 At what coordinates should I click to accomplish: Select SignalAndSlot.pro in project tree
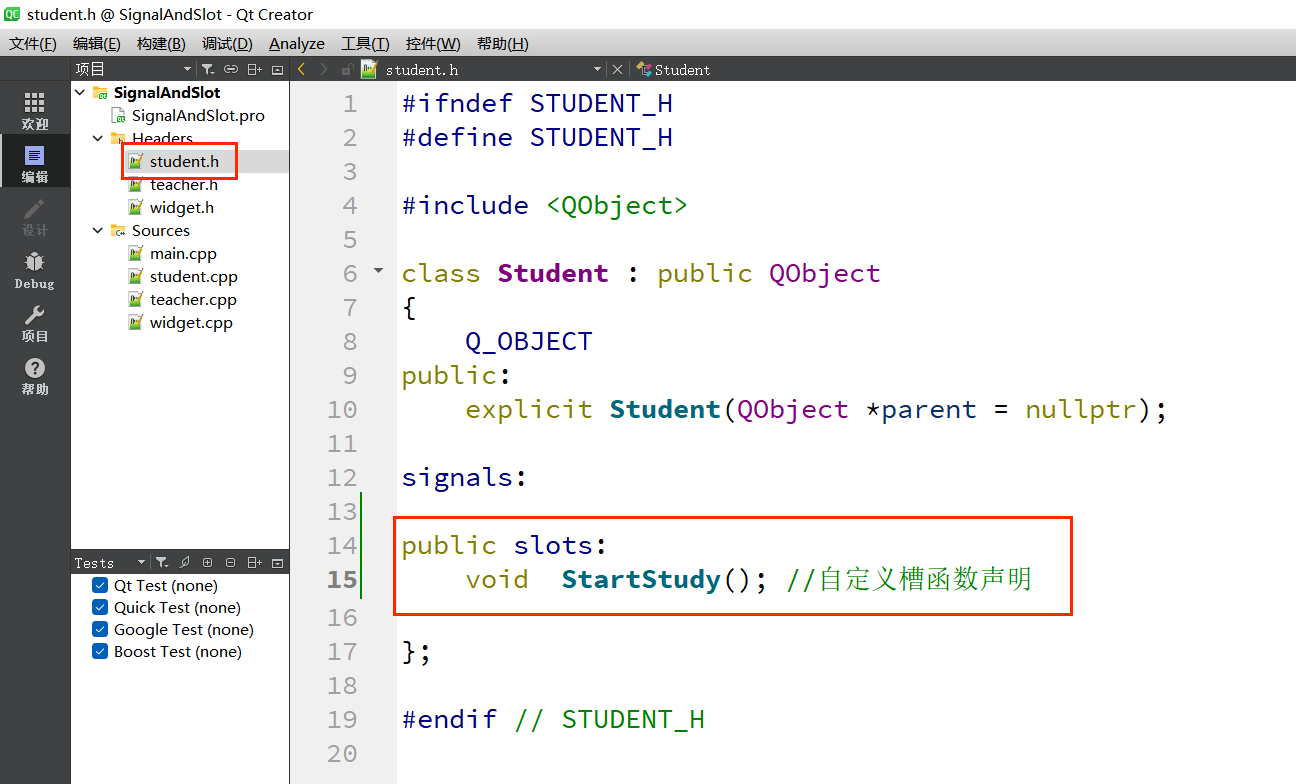pyautogui.click(x=198, y=115)
